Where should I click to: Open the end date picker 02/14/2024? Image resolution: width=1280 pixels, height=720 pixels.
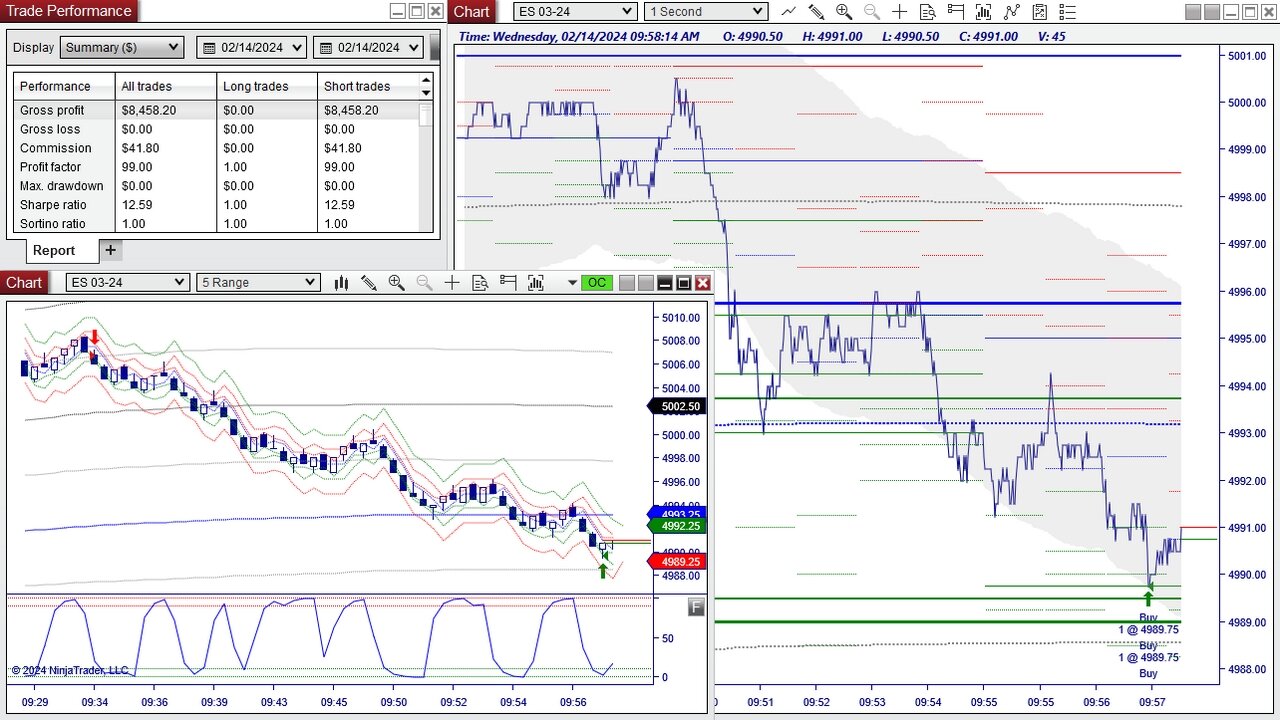point(368,47)
